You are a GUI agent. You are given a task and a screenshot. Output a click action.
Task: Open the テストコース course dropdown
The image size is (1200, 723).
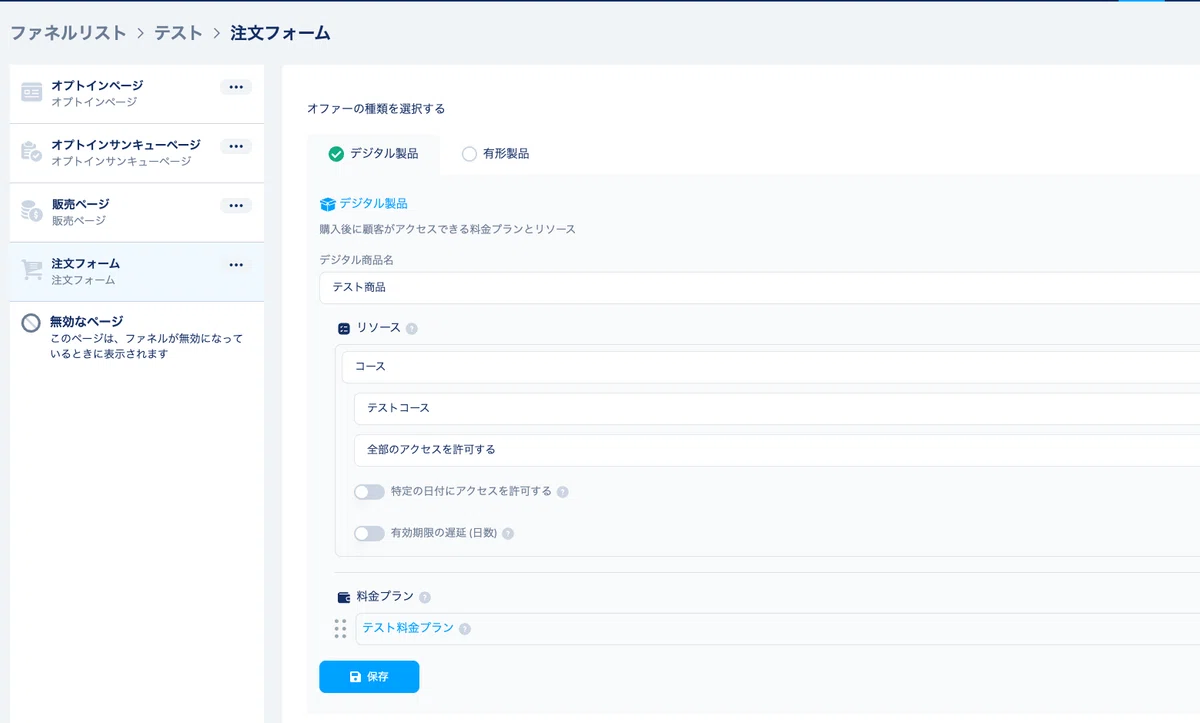click(777, 408)
